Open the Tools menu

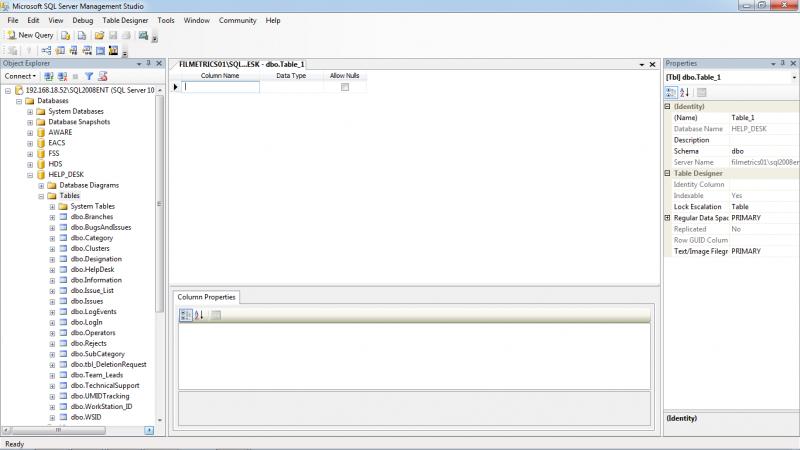click(166, 20)
